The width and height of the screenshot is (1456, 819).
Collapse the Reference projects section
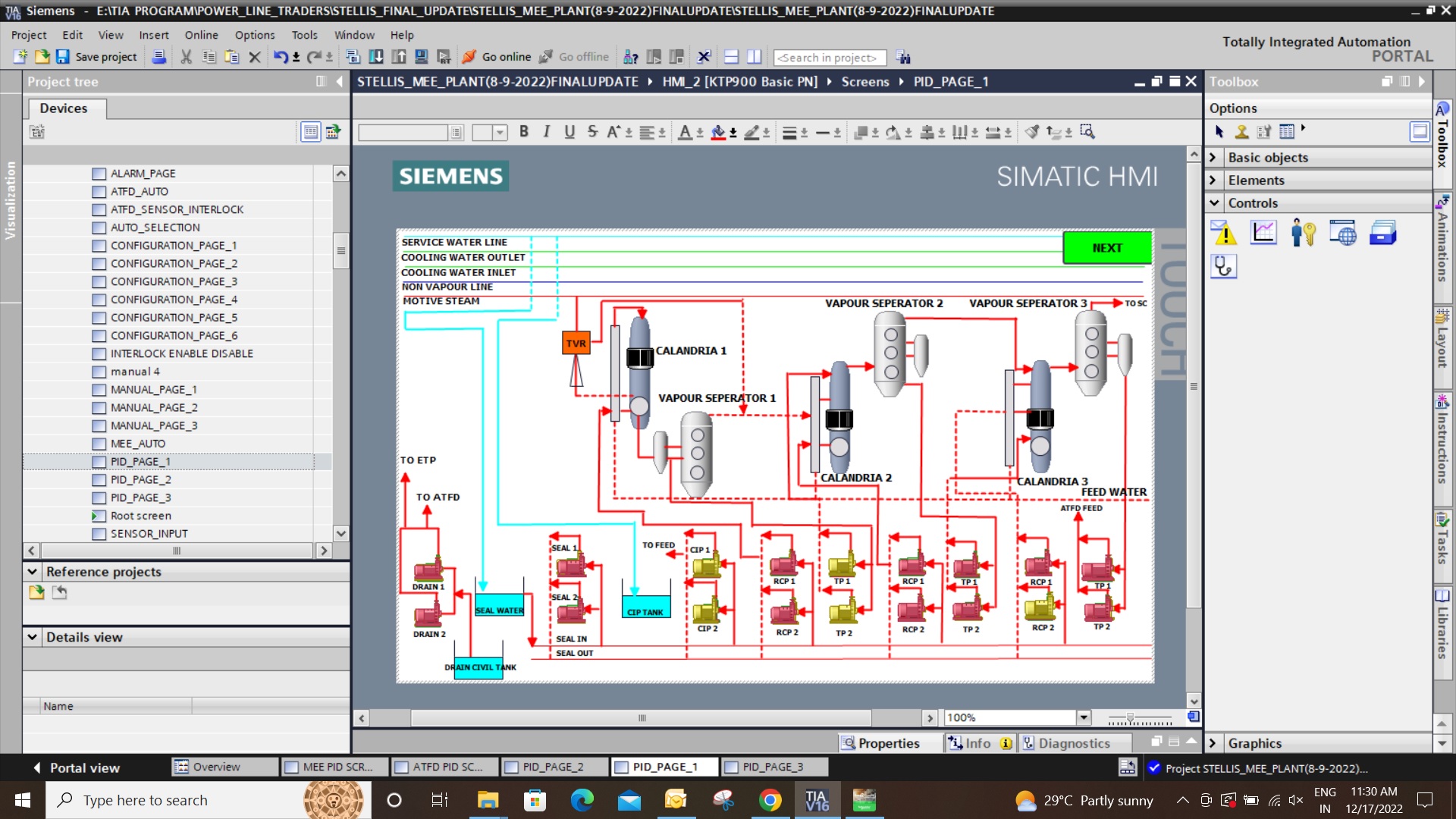click(x=33, y=572)
